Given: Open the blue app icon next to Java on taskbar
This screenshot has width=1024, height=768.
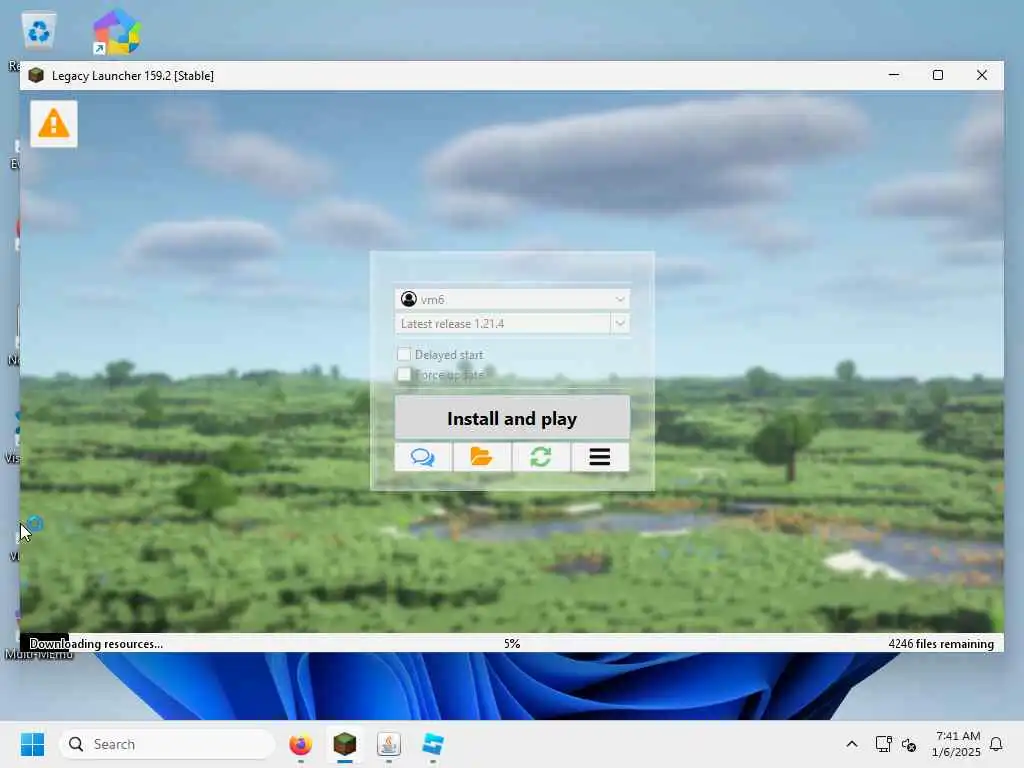Looking at the screenshot, I should (433, 744).
